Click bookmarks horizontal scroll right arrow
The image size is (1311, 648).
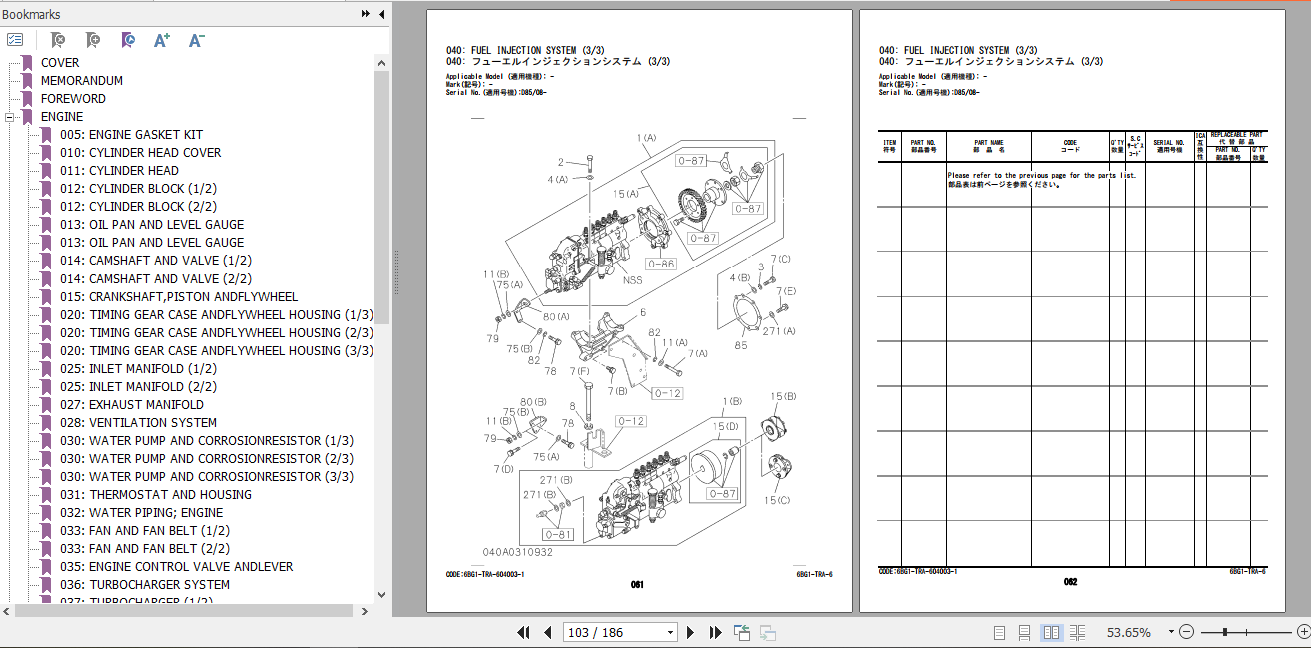pos(367,611)
